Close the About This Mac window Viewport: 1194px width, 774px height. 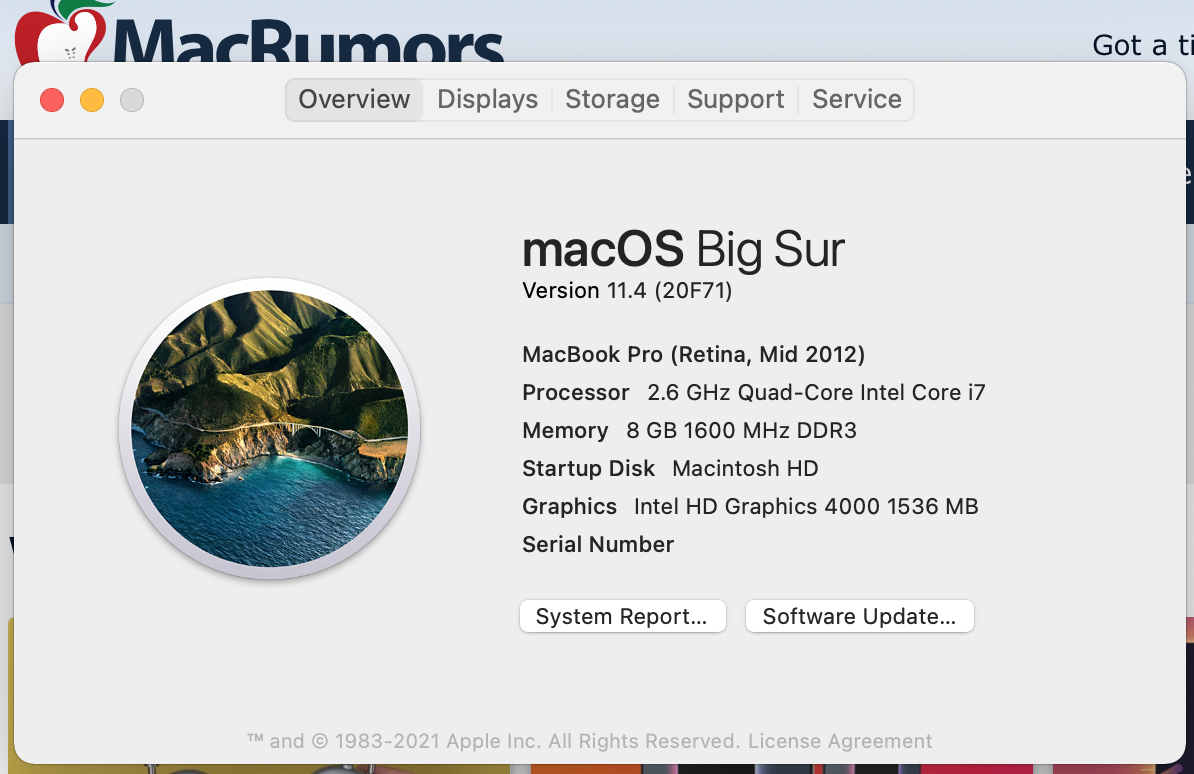(52, 100)
